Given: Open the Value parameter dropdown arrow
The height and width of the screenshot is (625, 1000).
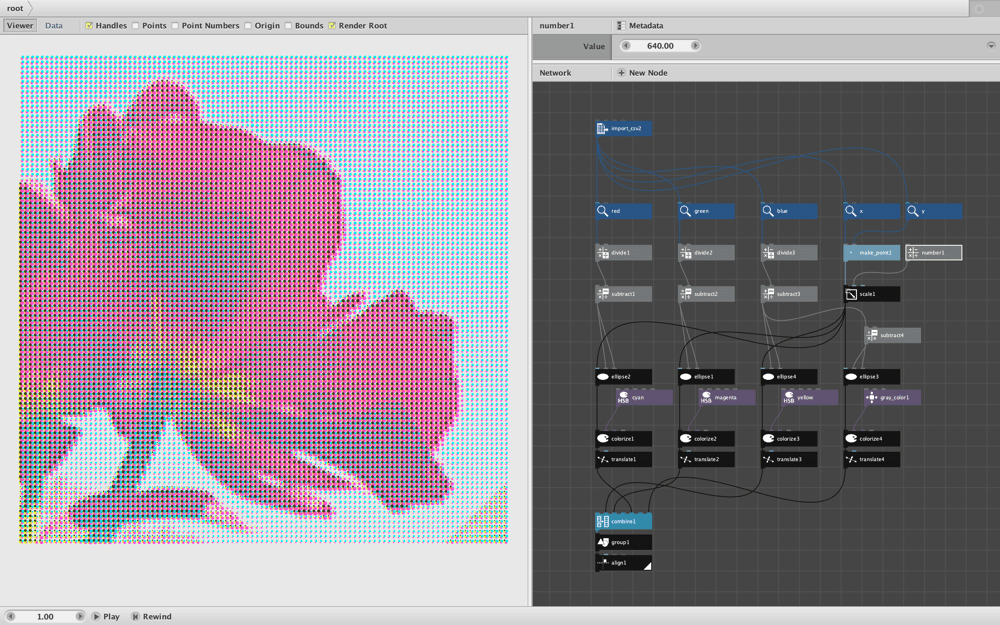Looking at the screenshot, I should pyautogui.click(x=991, y=46).
